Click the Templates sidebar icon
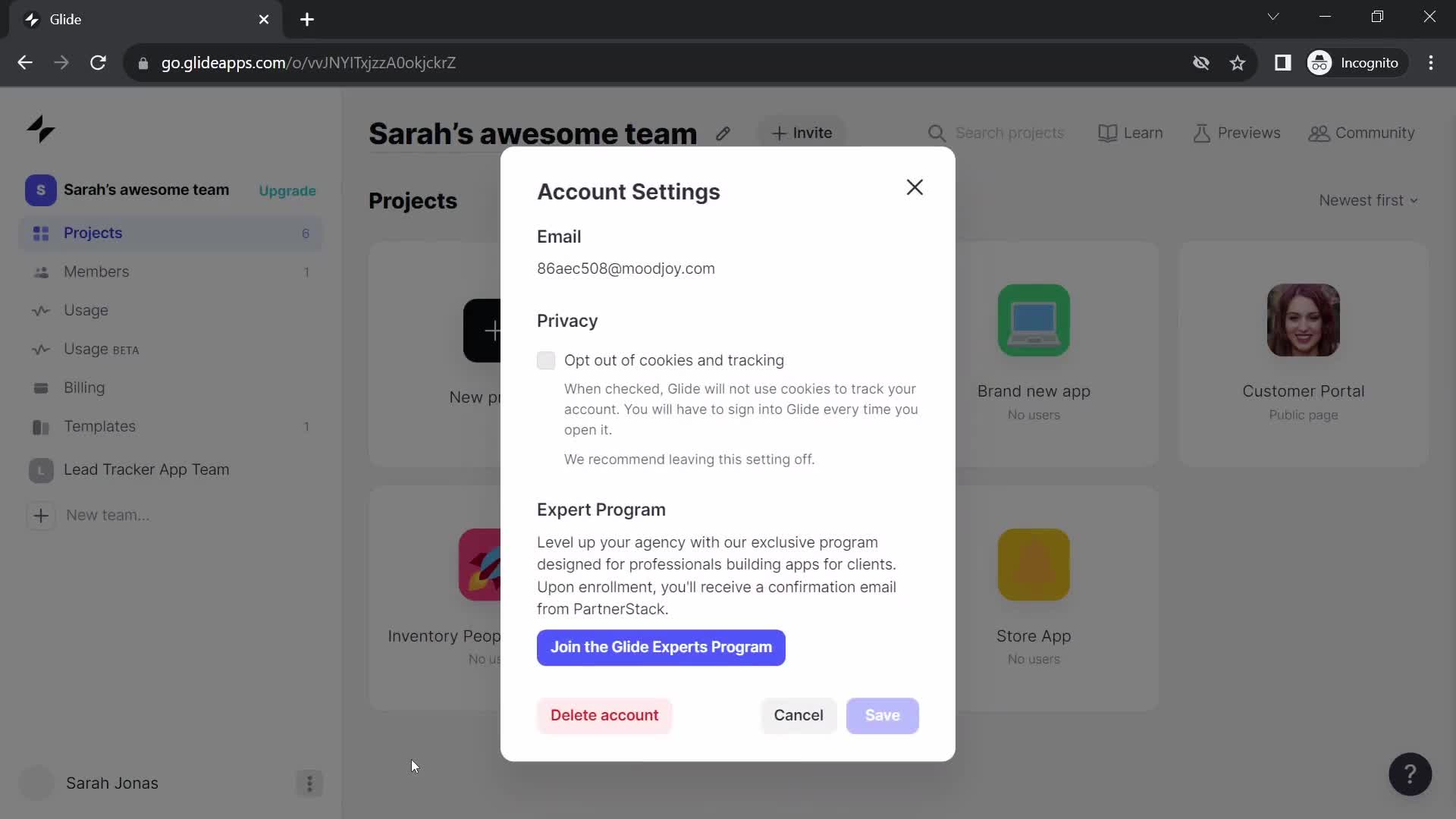Screen dimensions: 1456x819 tap(41, 426)
